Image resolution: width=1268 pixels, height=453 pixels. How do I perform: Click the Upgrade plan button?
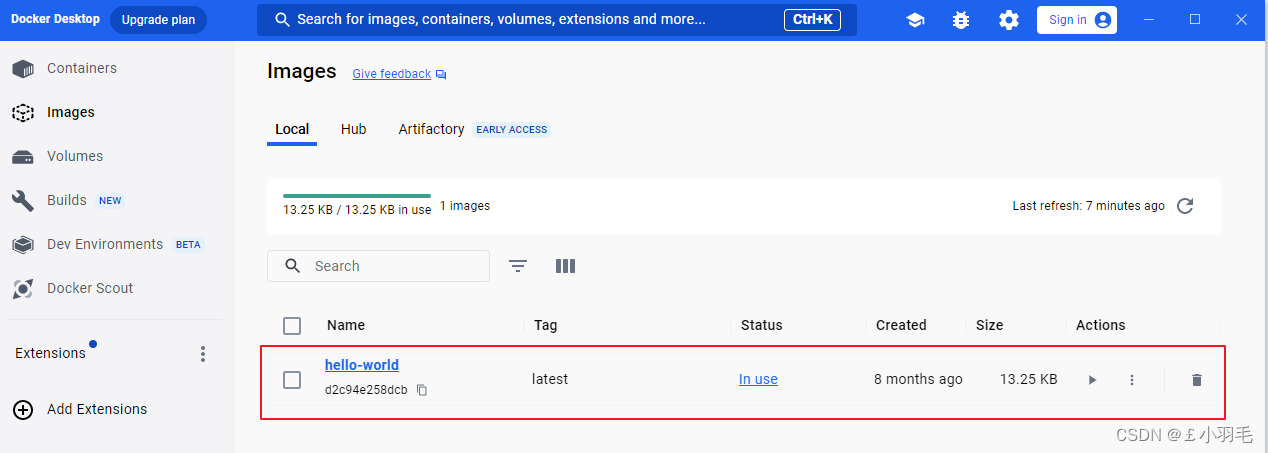(x=158, y=20)
